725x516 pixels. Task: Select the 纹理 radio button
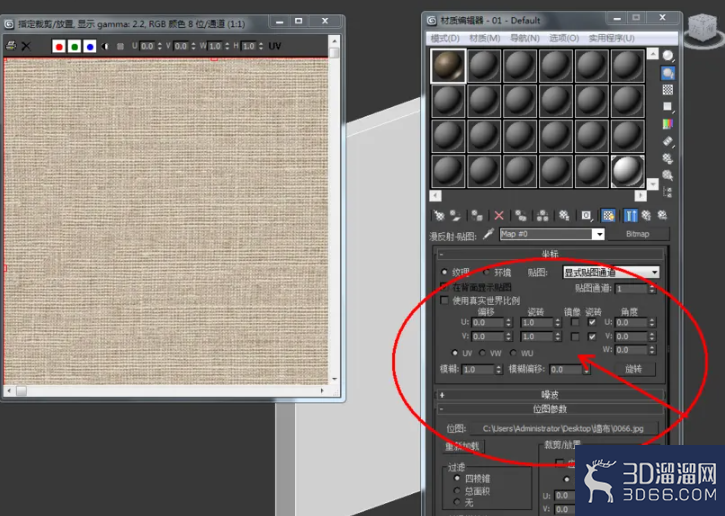pyautogui.click(x=444, y=272)
